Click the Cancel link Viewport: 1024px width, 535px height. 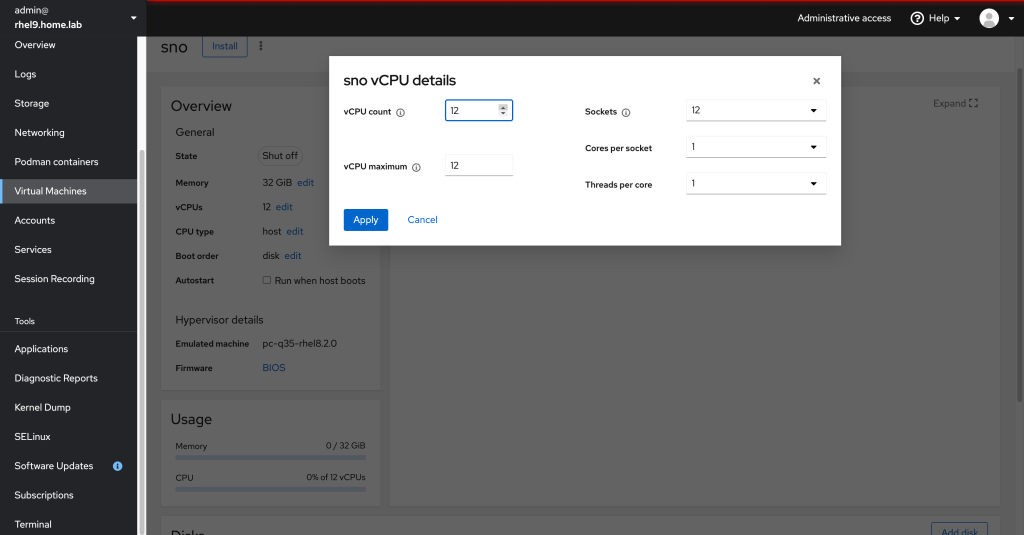[x=422, y=220]
